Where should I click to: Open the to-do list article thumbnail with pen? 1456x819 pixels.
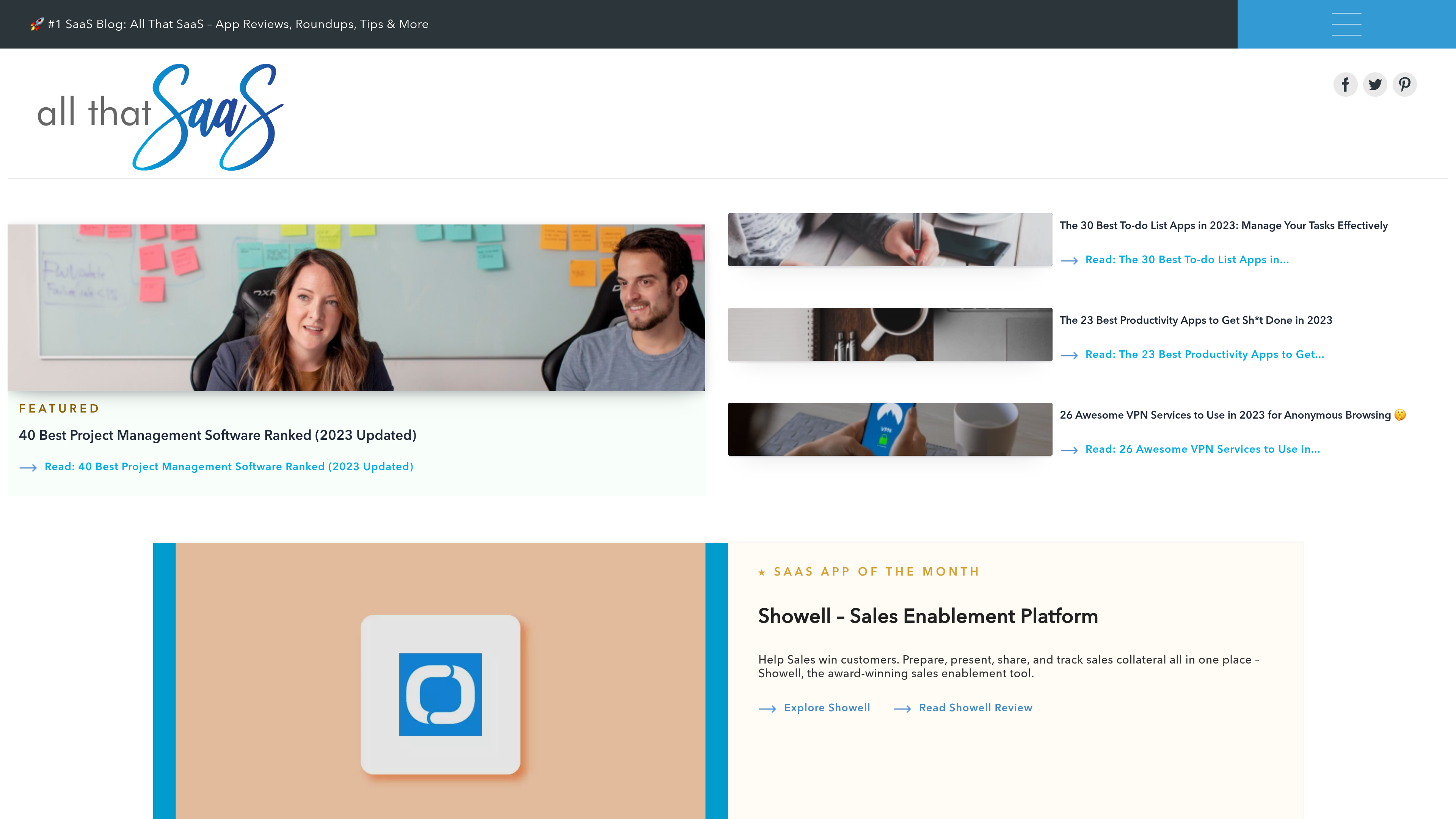890,240
